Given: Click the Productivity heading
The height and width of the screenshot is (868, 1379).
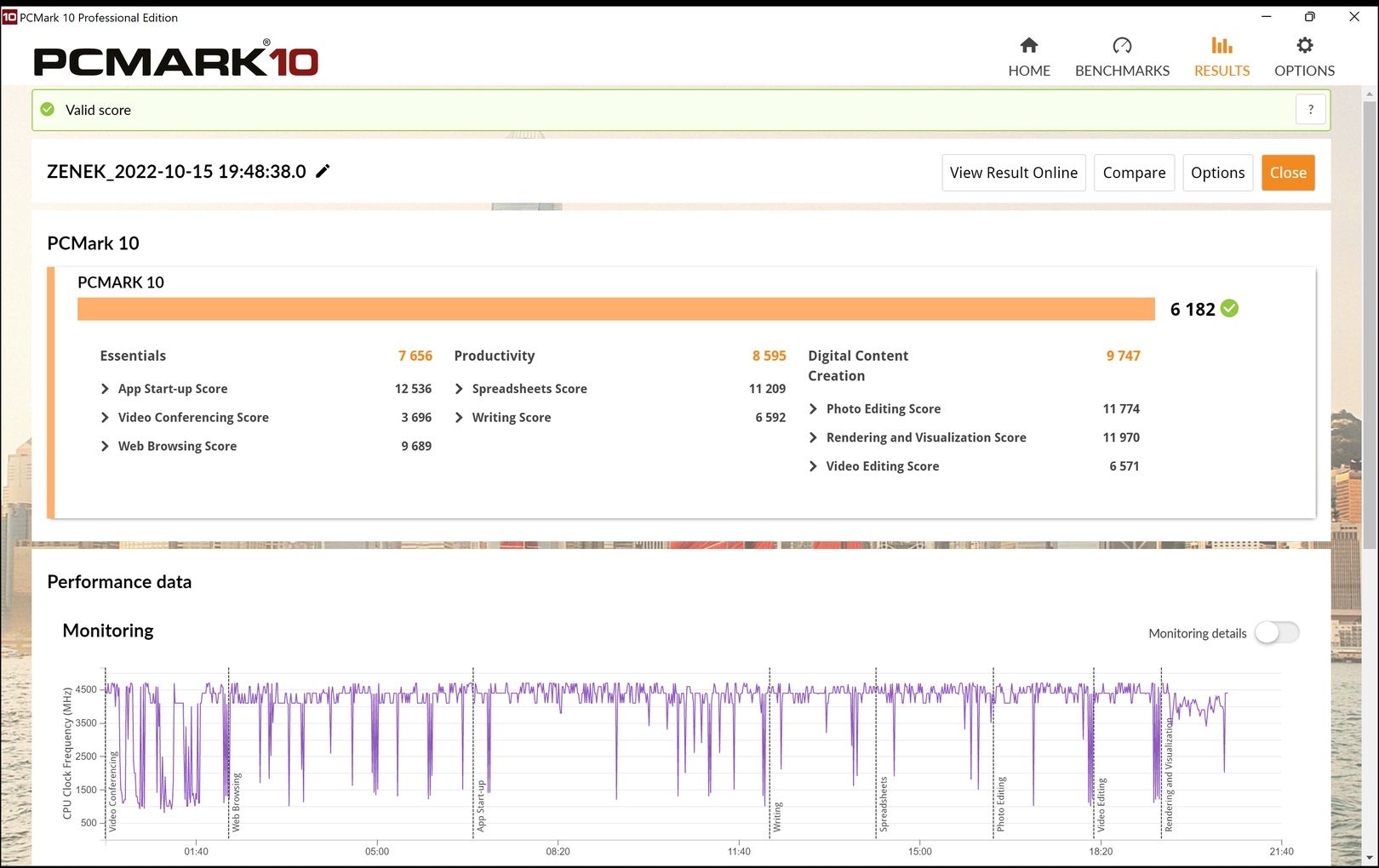Looking at the screenshot, I should (495, 356).
